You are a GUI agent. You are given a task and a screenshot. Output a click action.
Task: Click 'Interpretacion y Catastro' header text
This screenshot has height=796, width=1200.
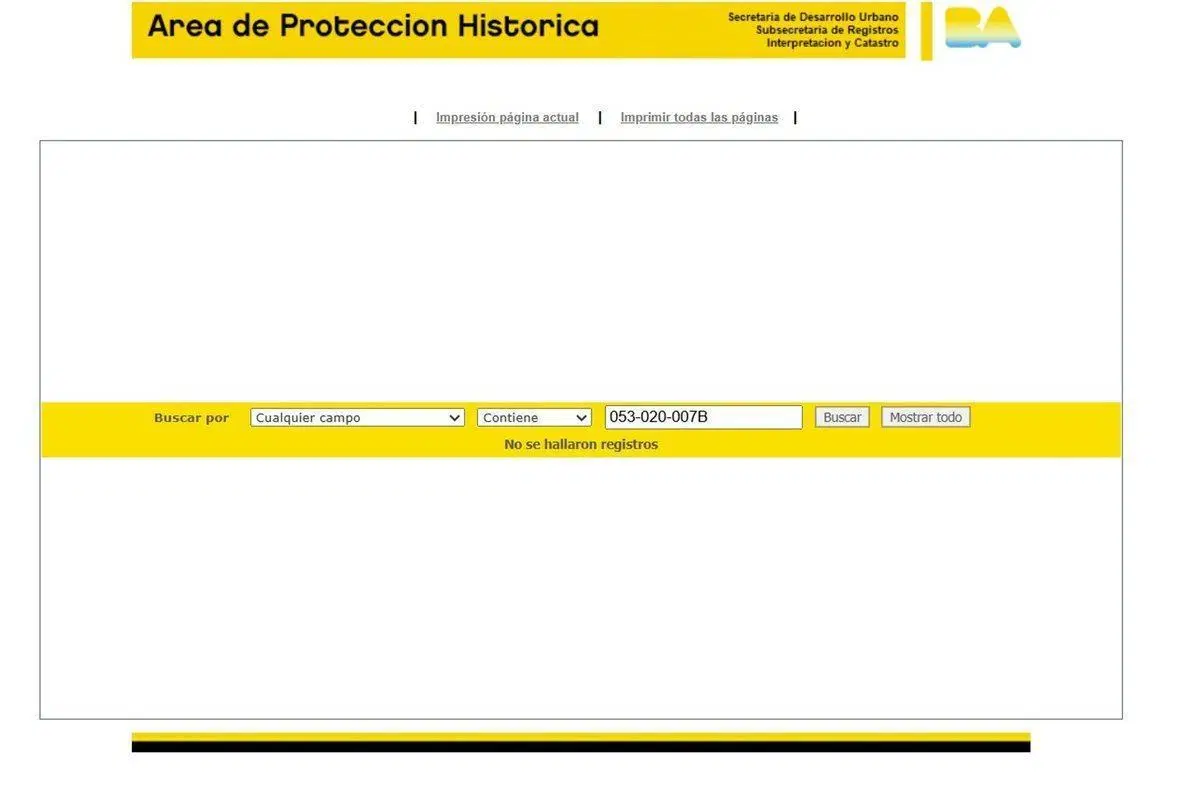click(x=833, y=43)
